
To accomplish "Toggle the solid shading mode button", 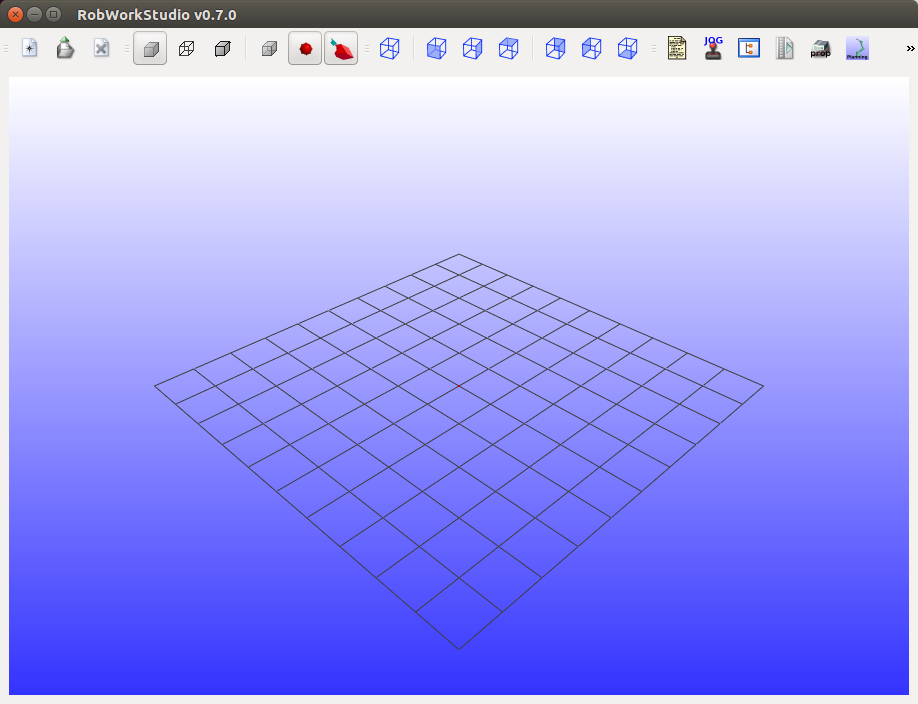I will [x=149, y=47].
